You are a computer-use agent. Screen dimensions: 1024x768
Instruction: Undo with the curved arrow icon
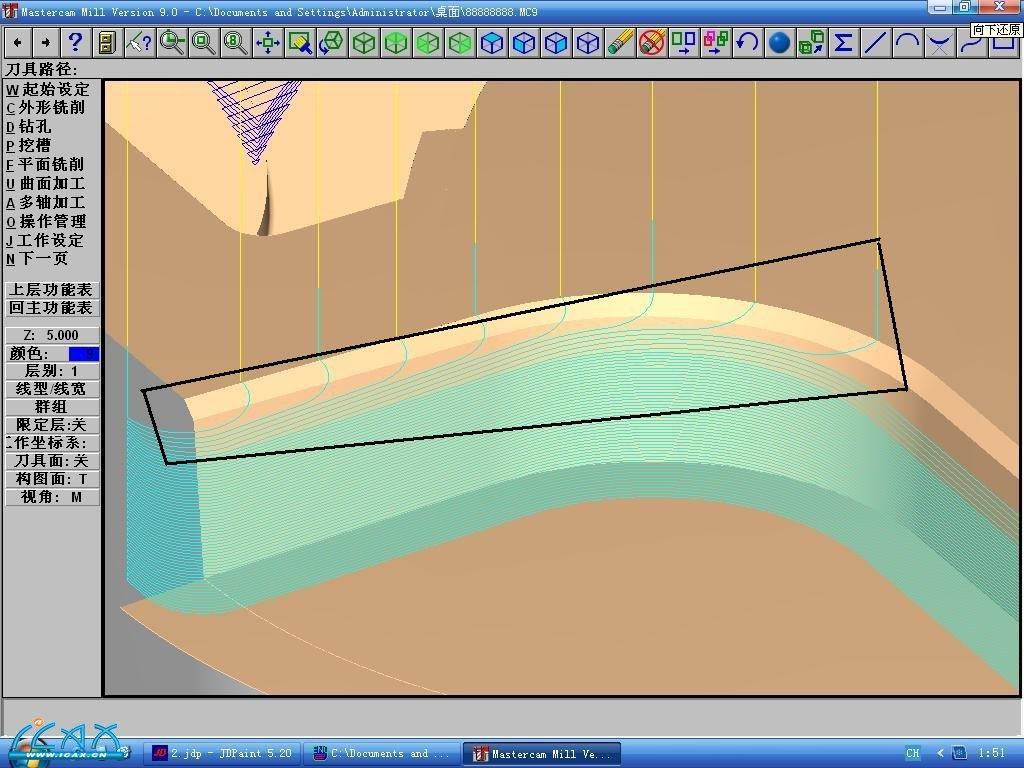point(747,43)
